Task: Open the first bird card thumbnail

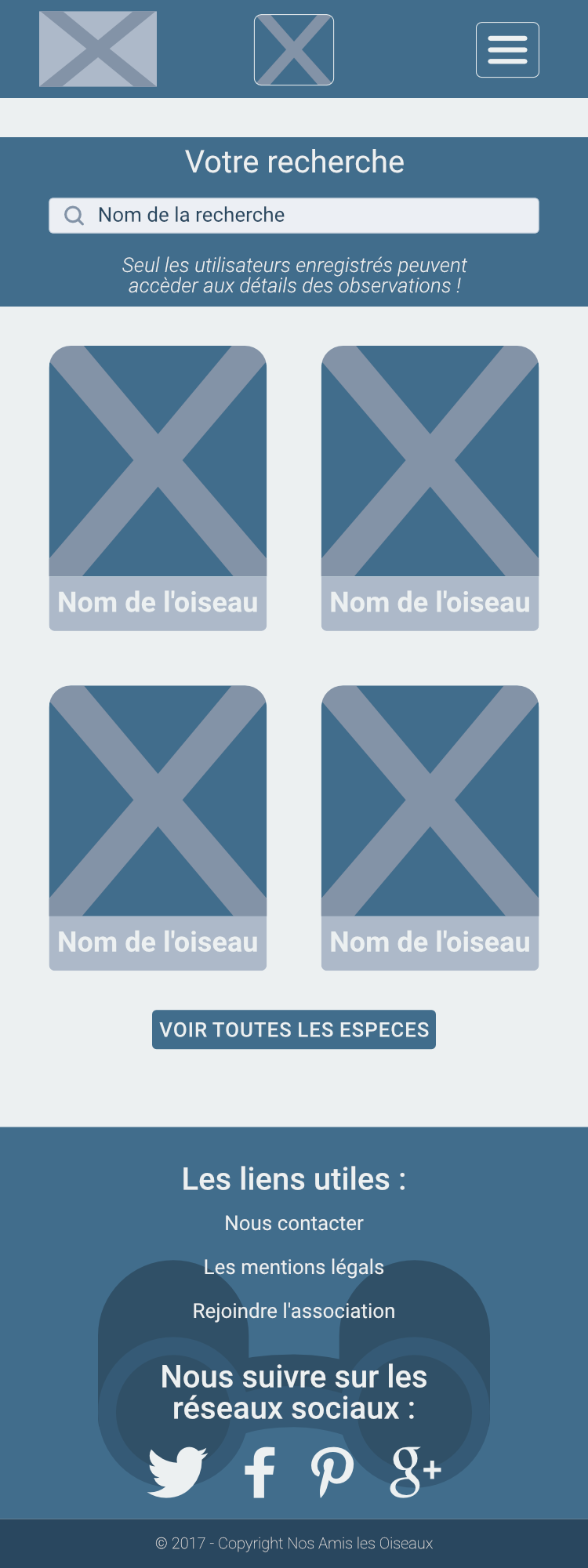Action: point(158,461)
